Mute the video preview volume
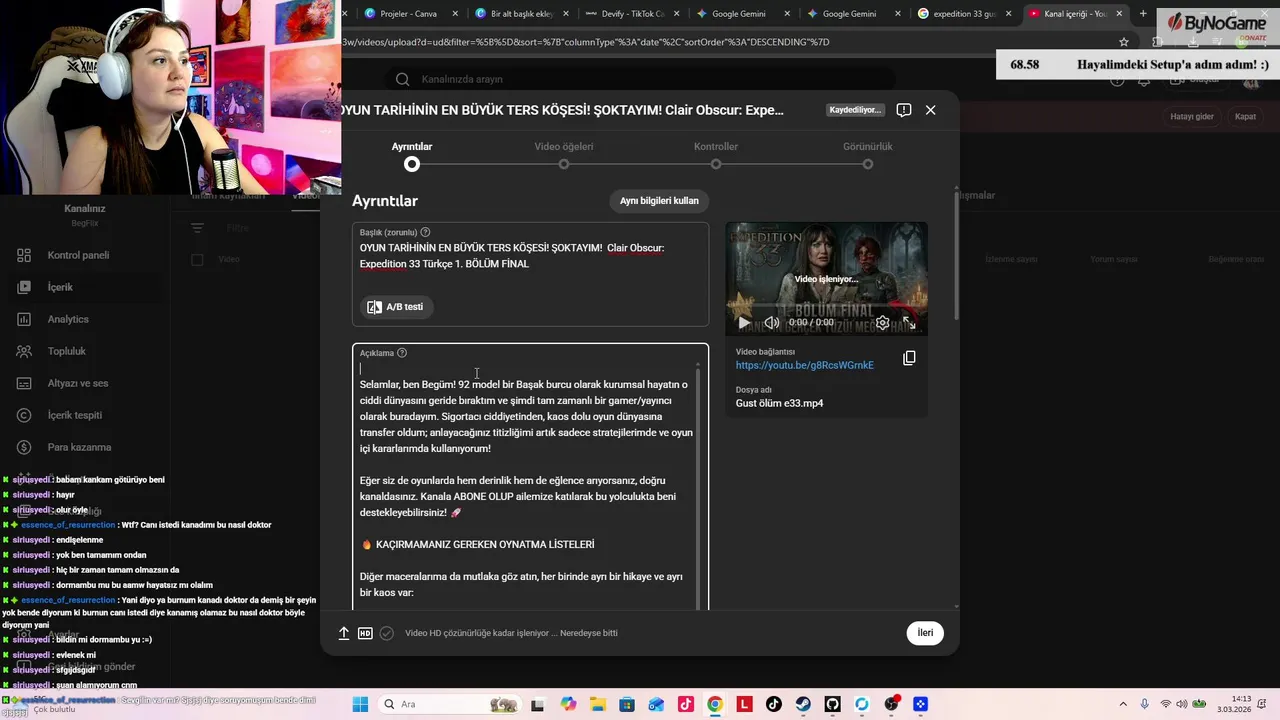1280x720 pixels. coord(772,322)
